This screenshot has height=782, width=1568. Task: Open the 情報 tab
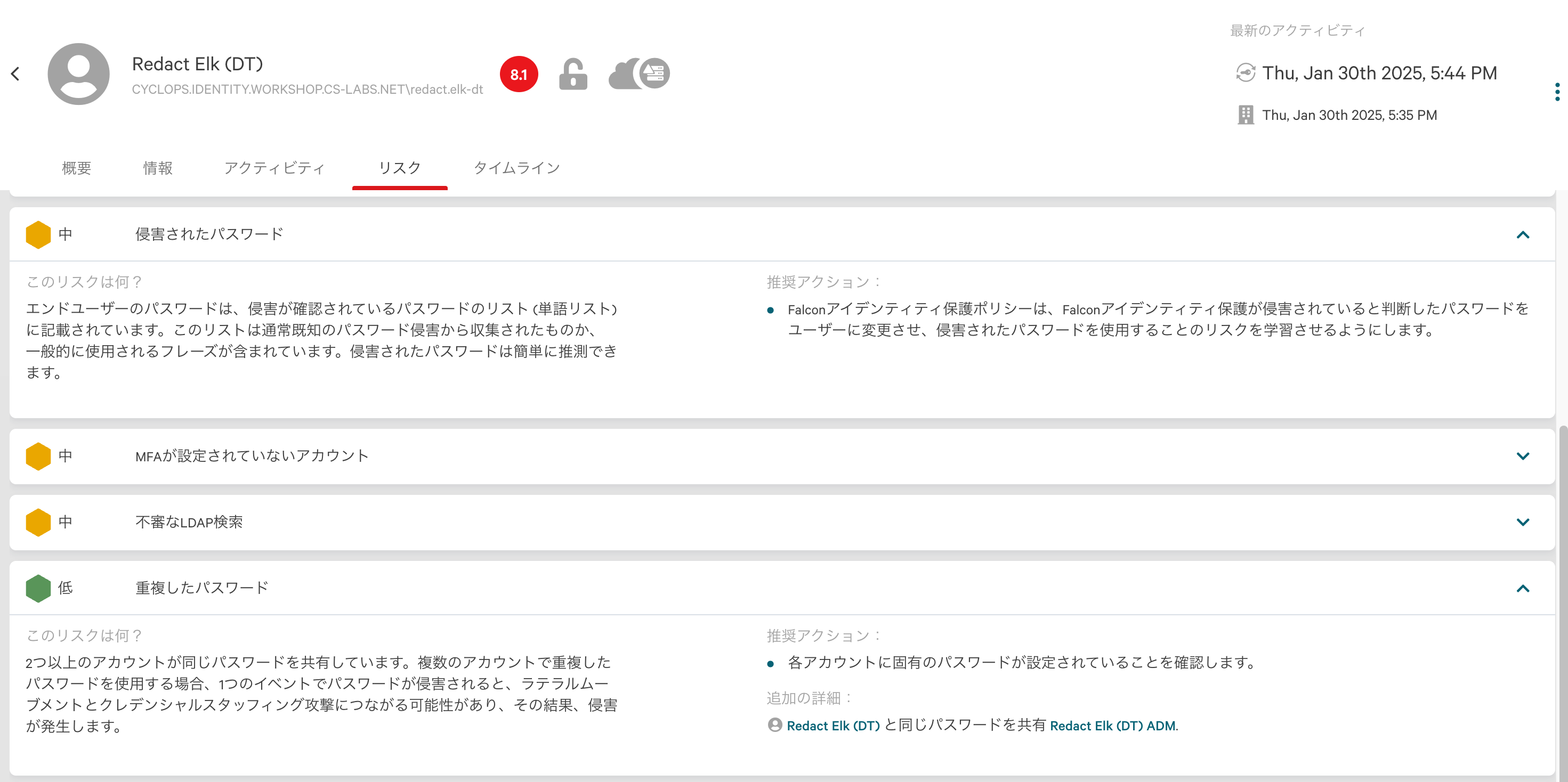tap(158, 168)
